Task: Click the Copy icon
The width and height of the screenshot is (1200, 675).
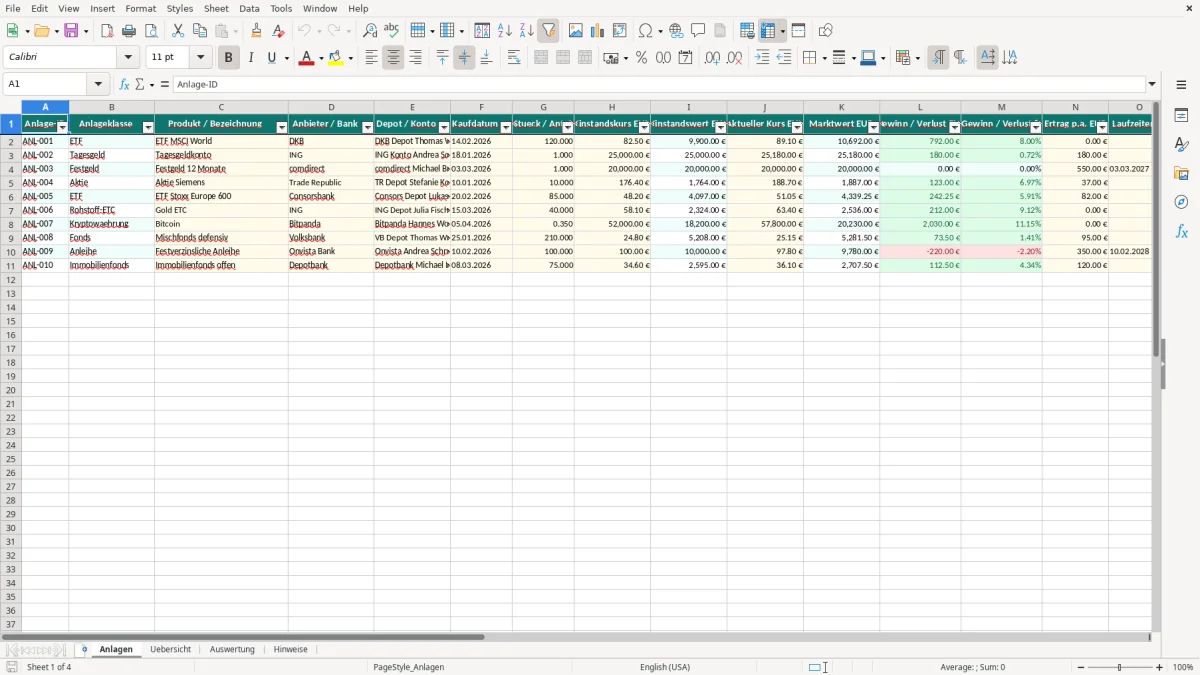Action: 200,31
